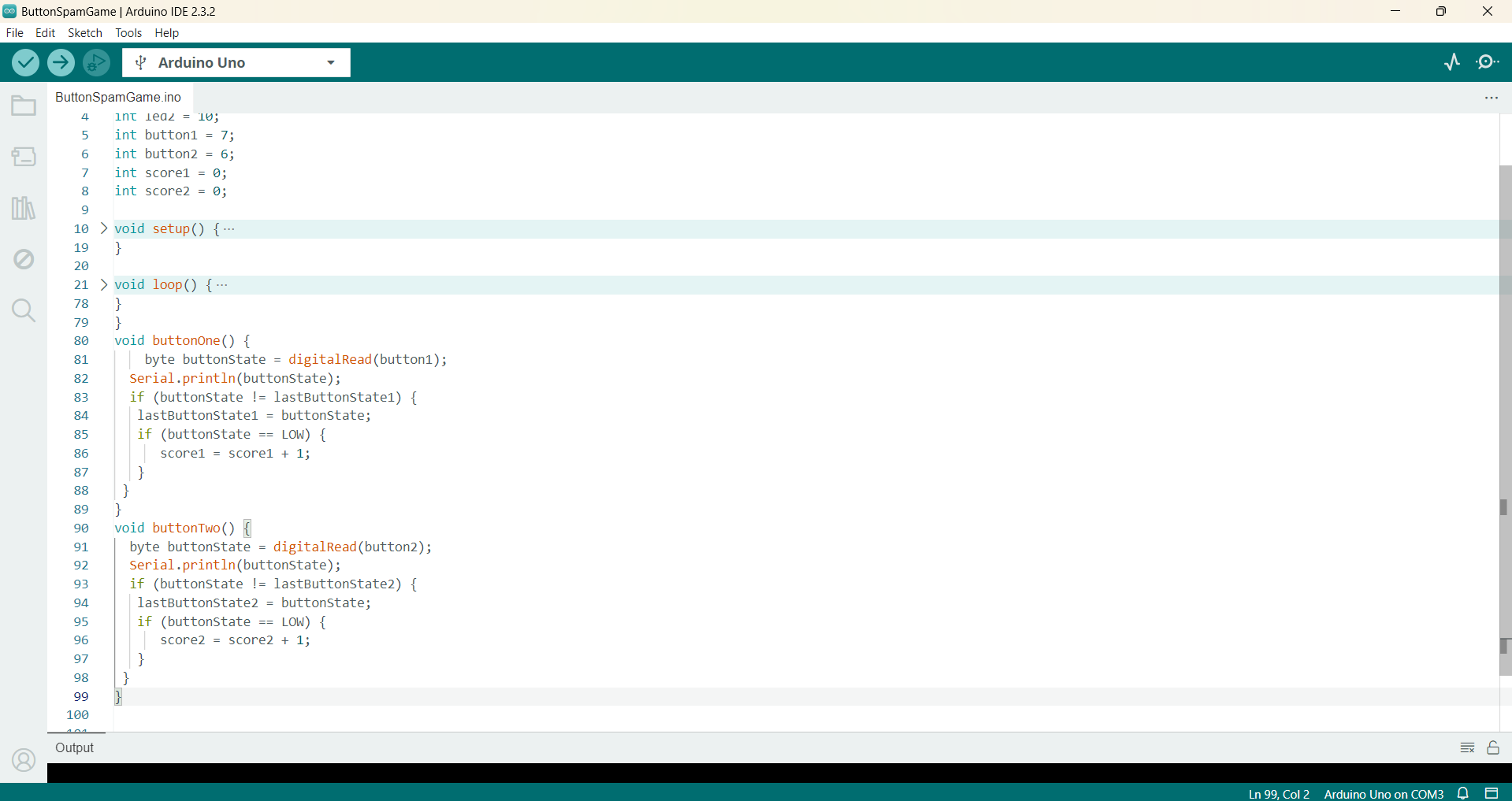The image size is (1512, 801).
Task: Click the Output panel label
Action: pos(75,747)
